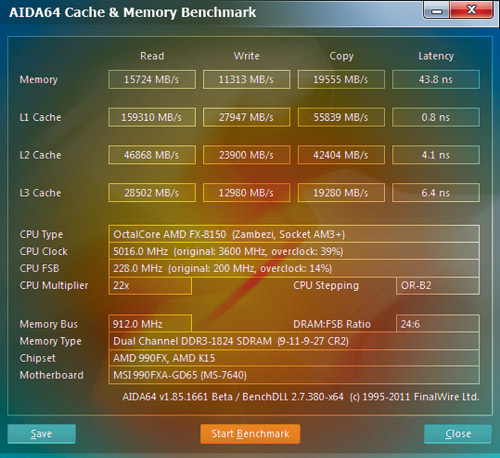Click the CPU FSB 228.0 MHz field

(x=294, y=268)
